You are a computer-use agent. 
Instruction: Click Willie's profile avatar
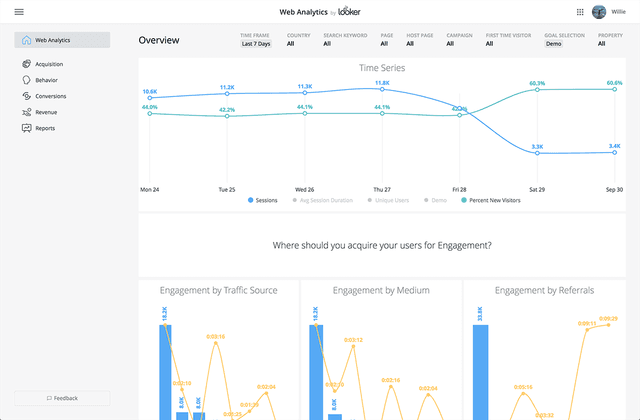(x=599, y=12)
